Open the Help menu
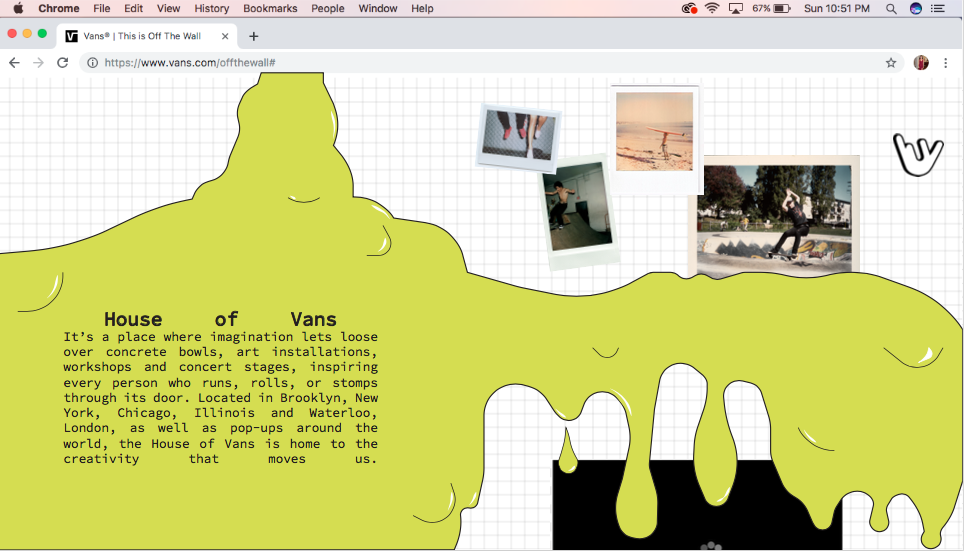Image resolution: width=964 pixels, height=551 pixels. 422,9
